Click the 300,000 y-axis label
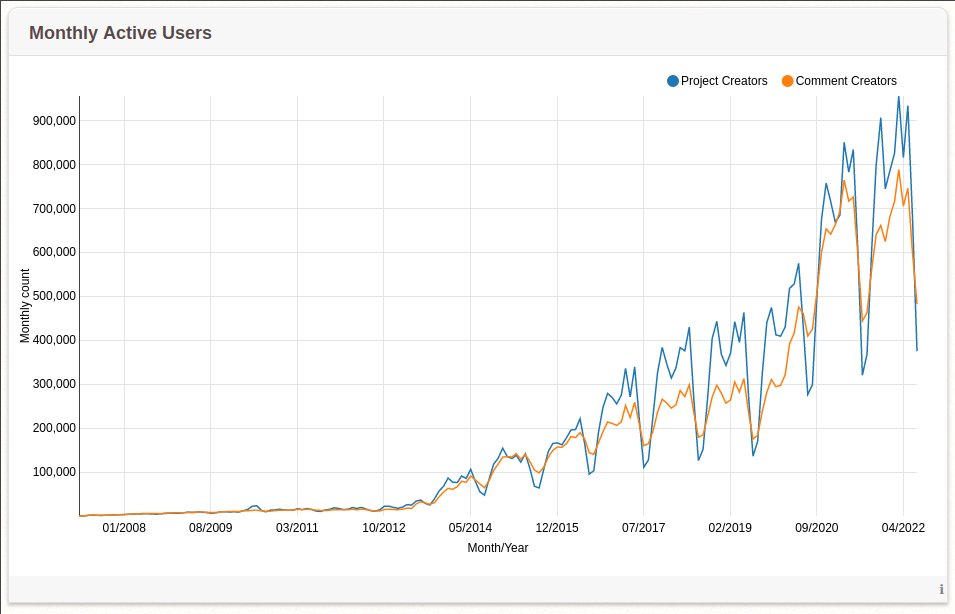955x614 pixels. coord(54,384)
